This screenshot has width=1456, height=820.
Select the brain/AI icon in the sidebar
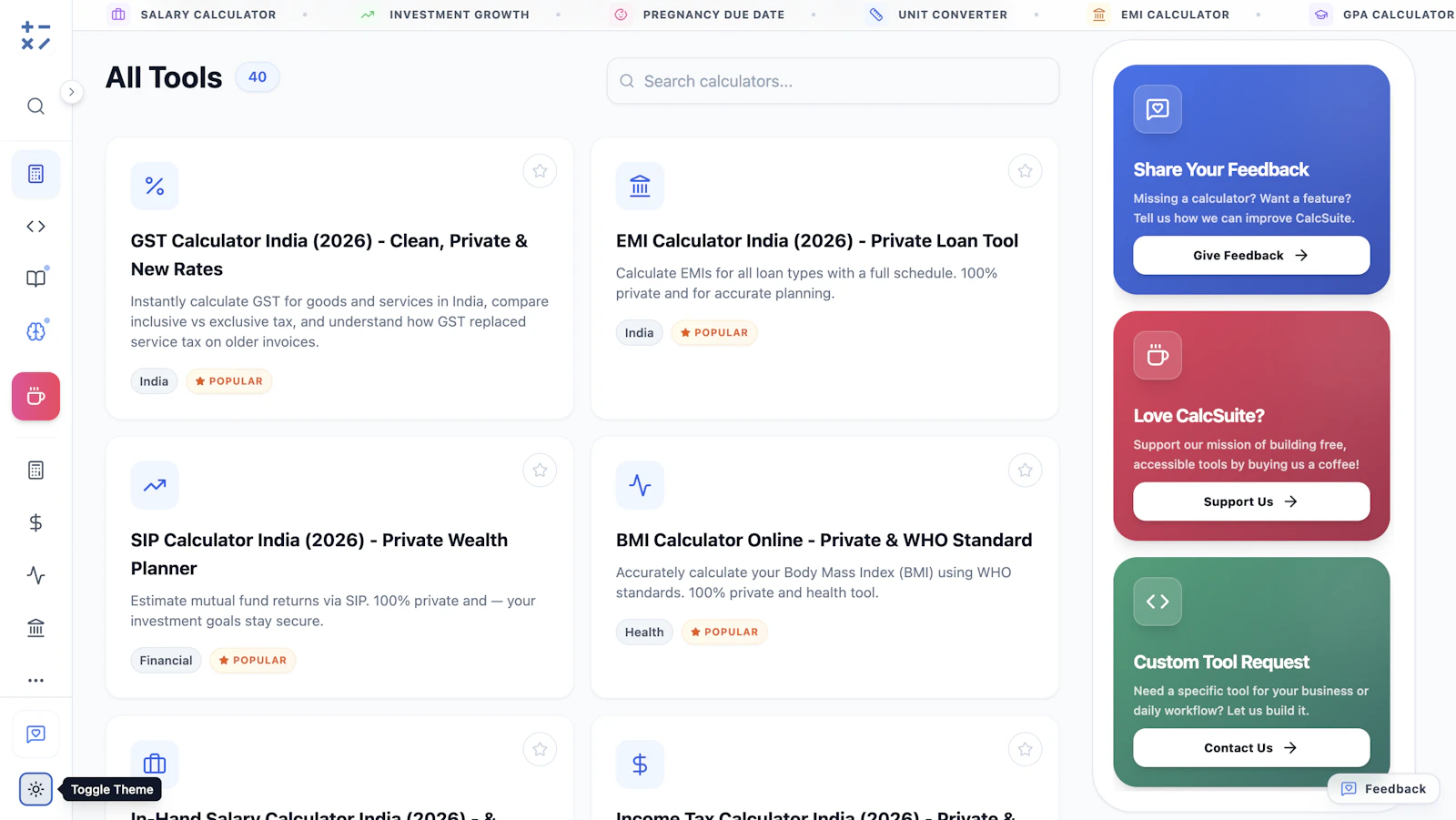pyautogui.click(x=35, y=331)
